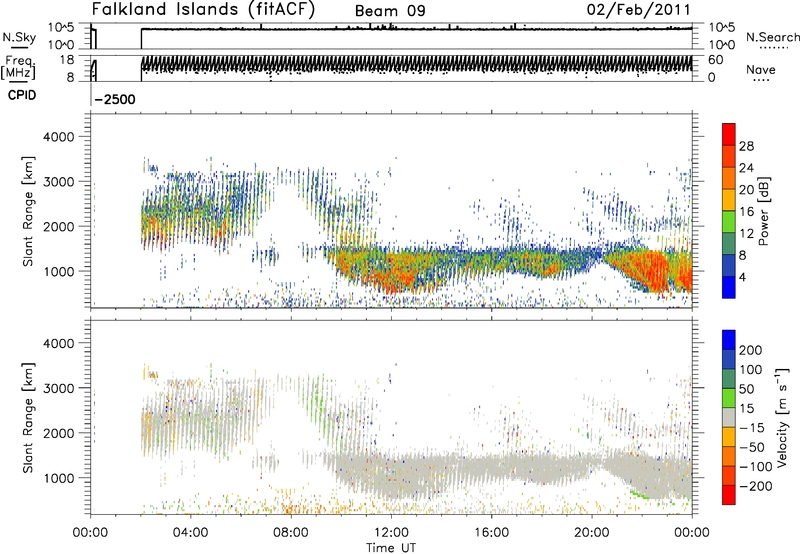Click the "20:00" time tick label
The image size is (800, 554).
coord(591,533)
